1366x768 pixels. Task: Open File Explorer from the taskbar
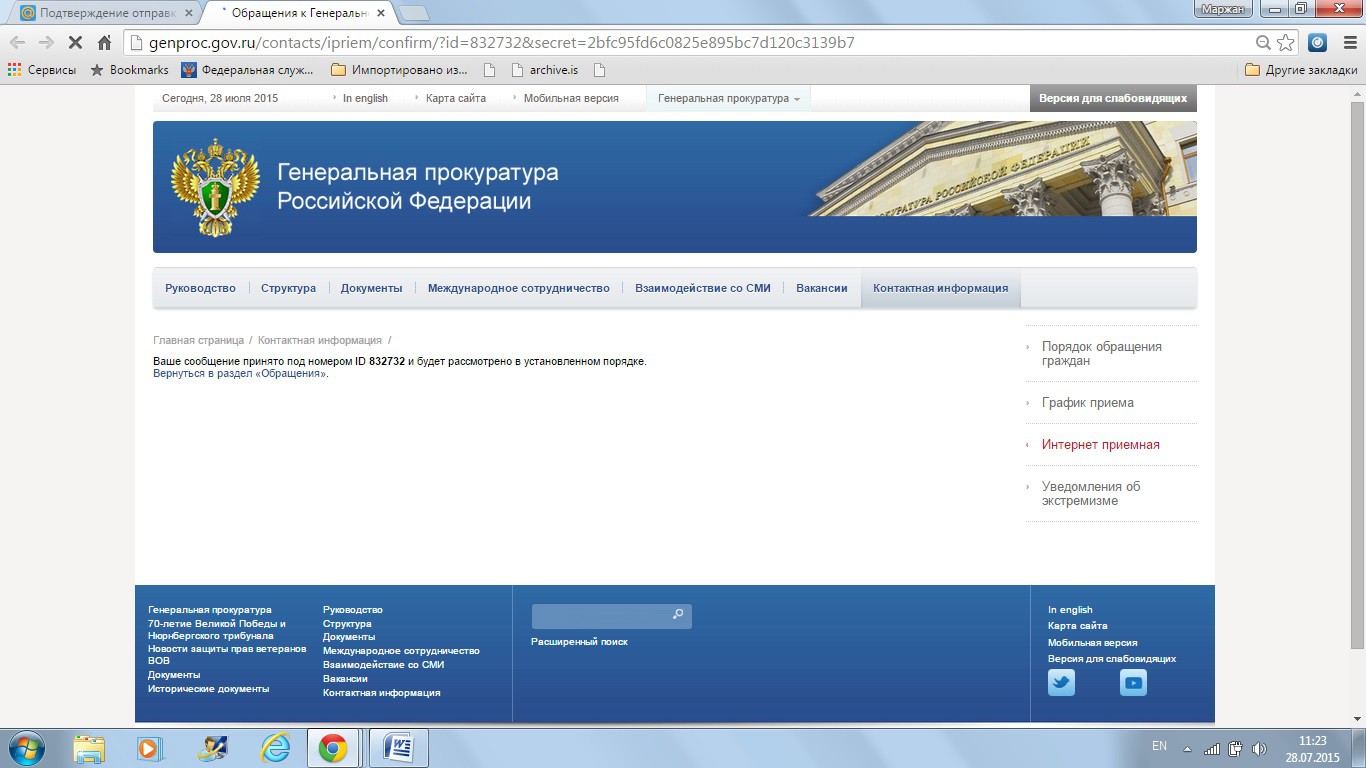pyautogui.click(x=89, y=748)
